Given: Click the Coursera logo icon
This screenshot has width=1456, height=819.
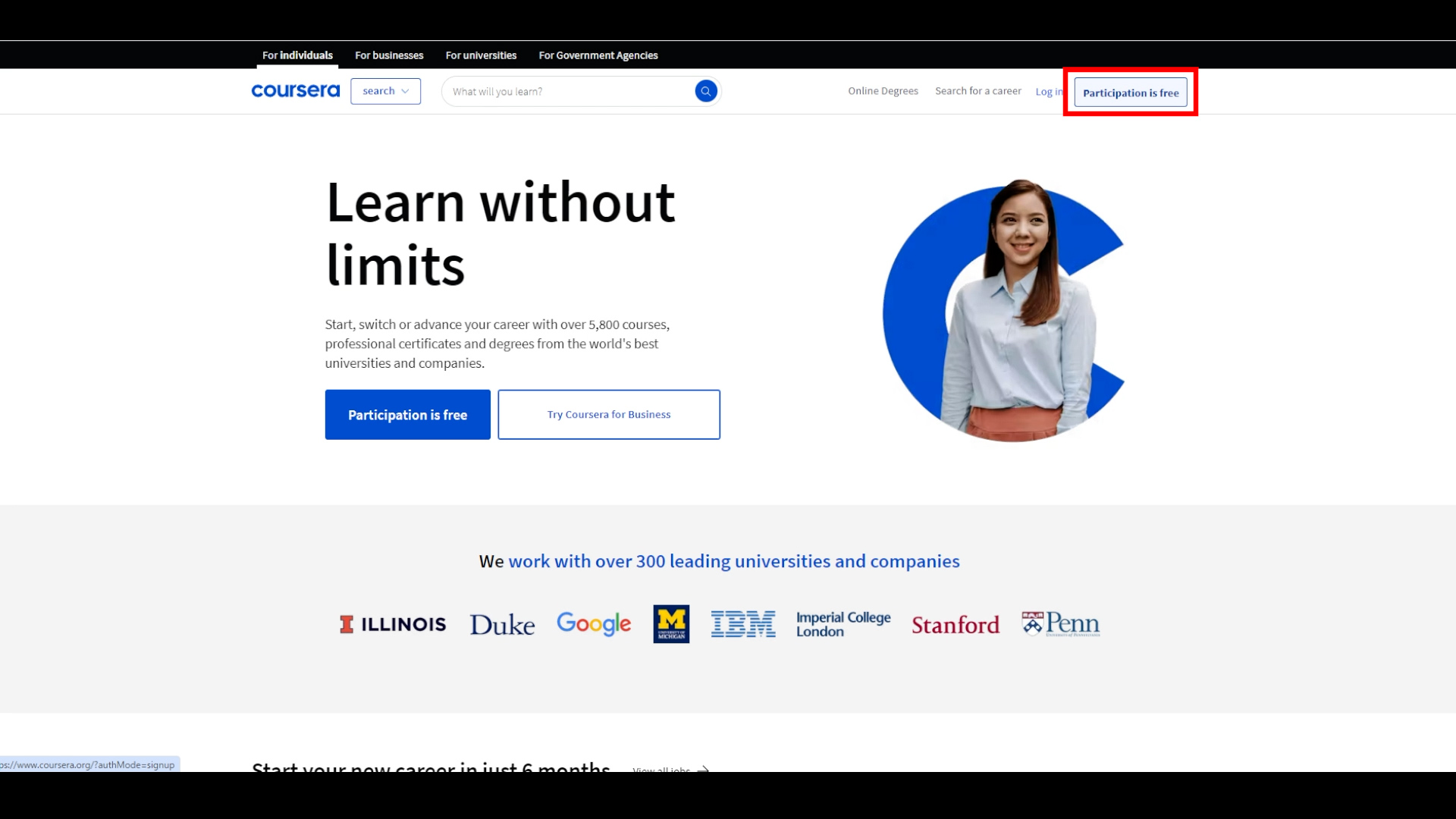Looking at the screenshot, I should [295, 91].
